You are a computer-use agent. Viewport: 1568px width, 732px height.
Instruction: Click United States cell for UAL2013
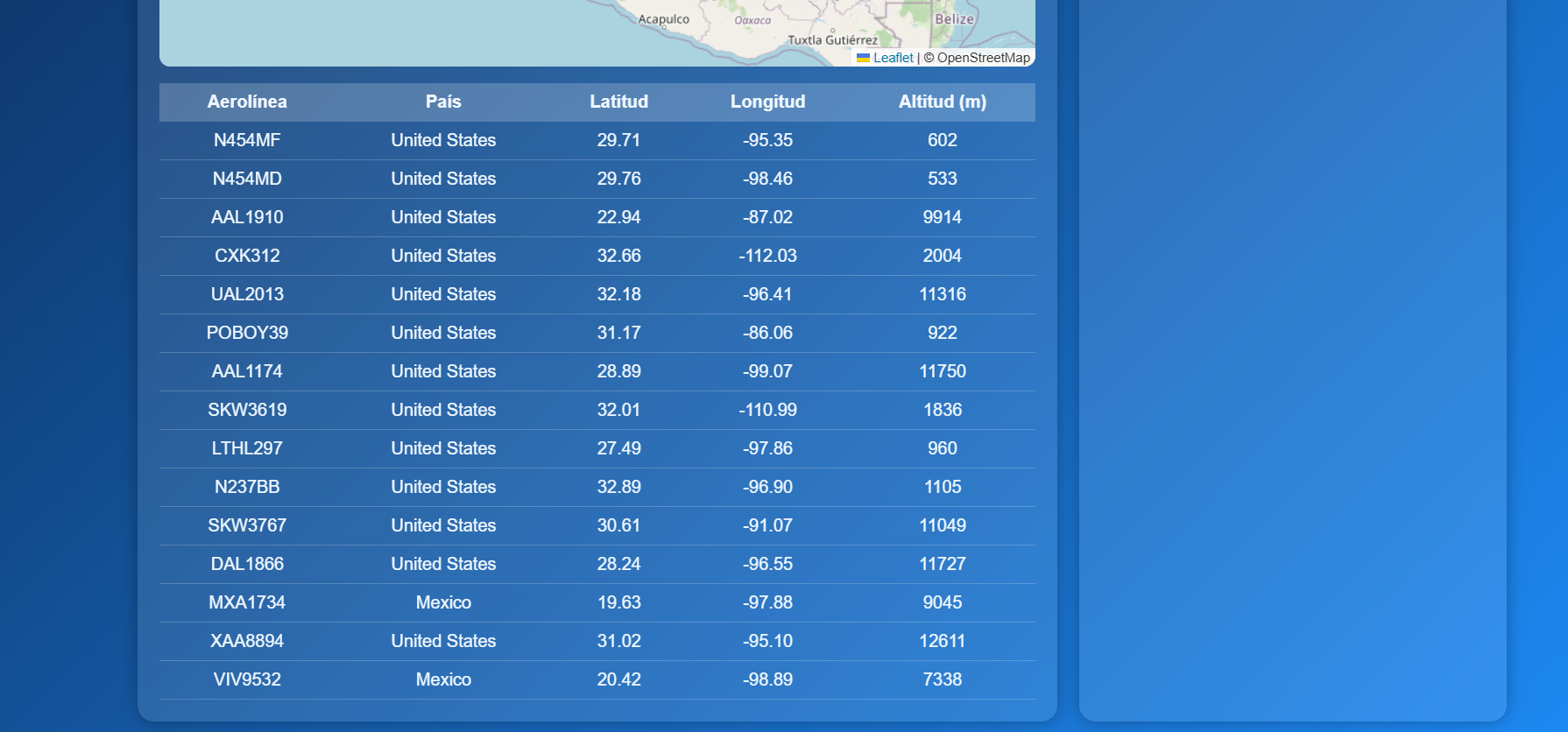coord(443,294)
